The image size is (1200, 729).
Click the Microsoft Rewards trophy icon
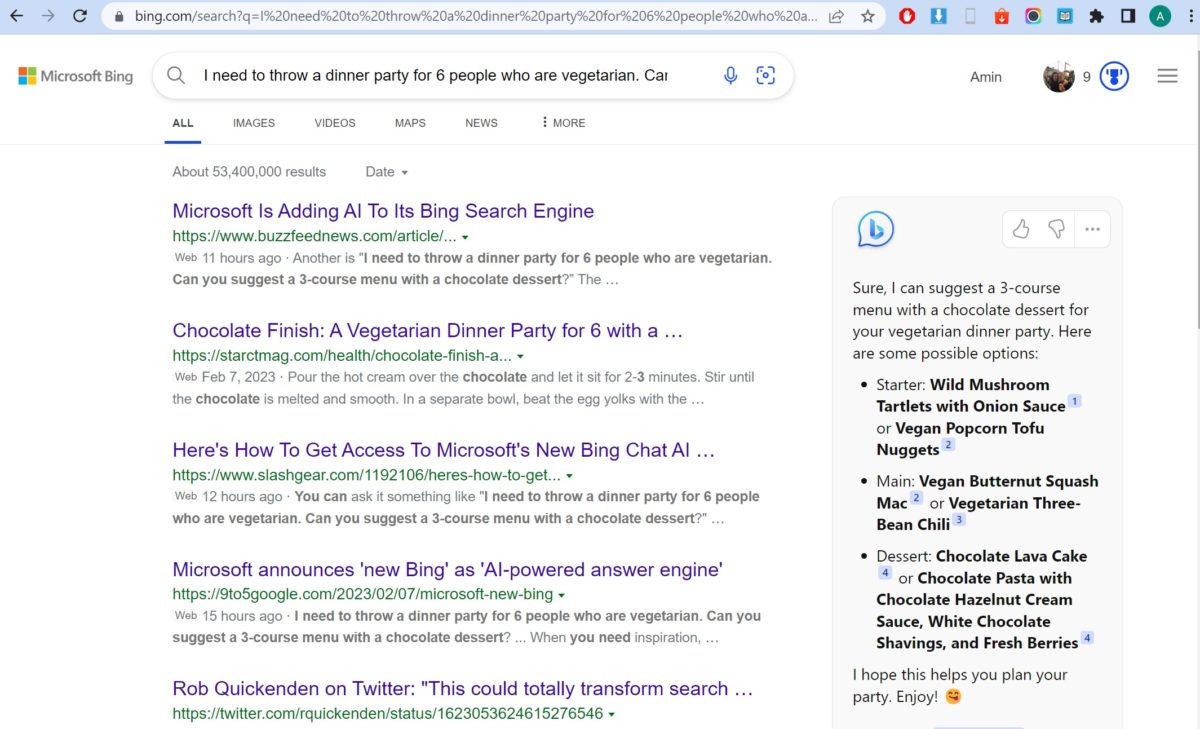[1114, 76]
